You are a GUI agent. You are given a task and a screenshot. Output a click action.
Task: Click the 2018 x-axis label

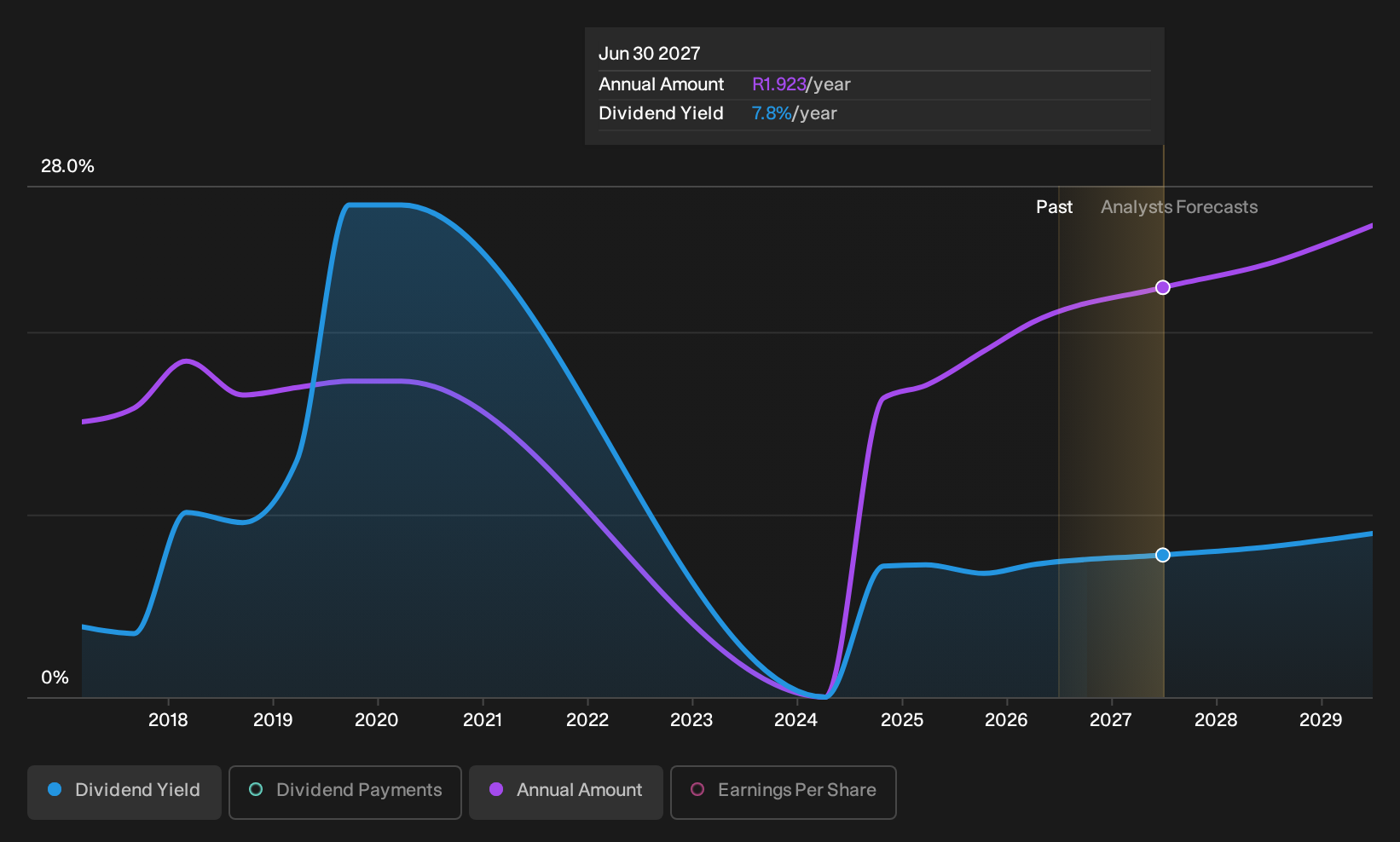pos(168,720)
